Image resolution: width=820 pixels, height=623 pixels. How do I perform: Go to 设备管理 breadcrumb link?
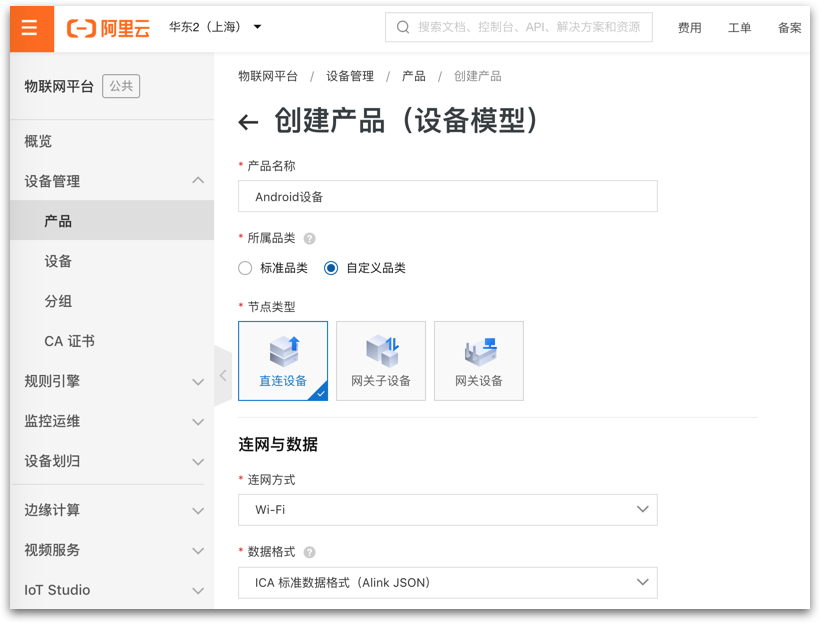(x=350, y=76)
